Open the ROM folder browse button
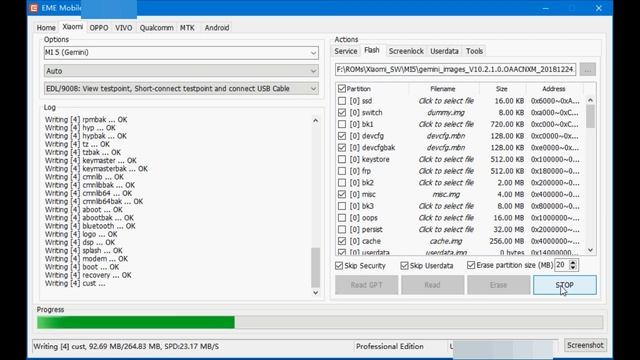This screenshot has height=360, width=640. [588, 69]
